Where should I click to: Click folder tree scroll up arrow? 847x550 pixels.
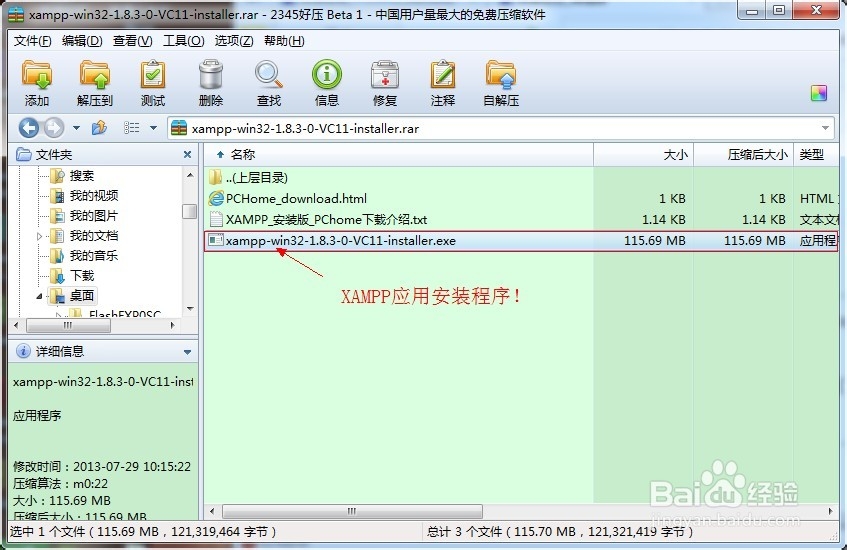coord(190,175)
